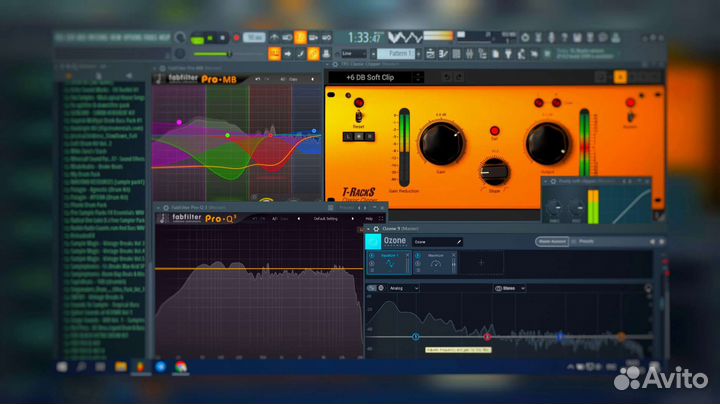The image size is (720, 404).
Task: Click the Ozone Master Assistant button
Action: coord(552,241)
